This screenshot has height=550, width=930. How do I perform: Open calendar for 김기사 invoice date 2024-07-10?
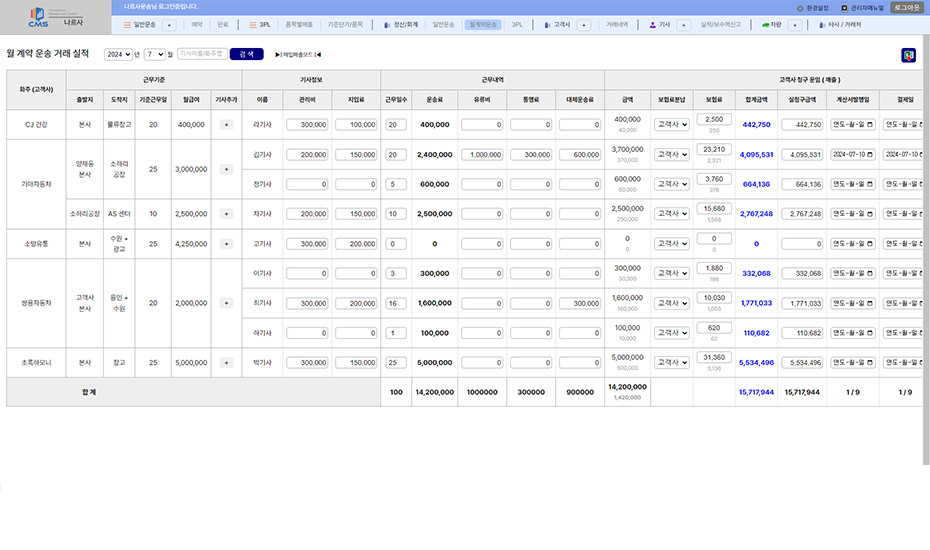tap(870, 154)
